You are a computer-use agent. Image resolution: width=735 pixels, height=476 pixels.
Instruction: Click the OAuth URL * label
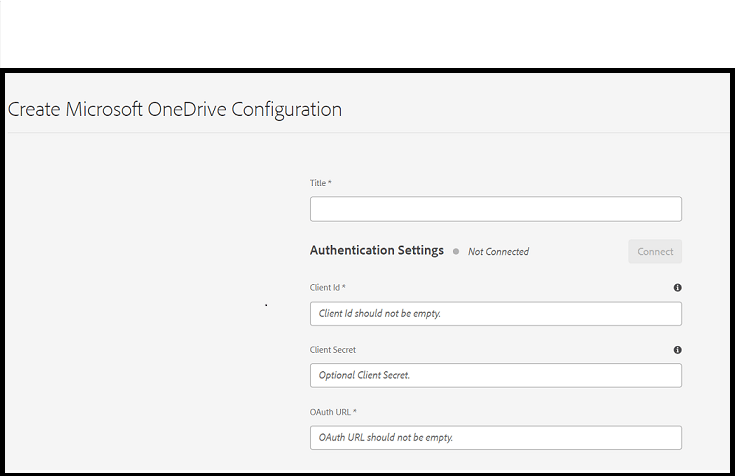(x=333, y=412)
